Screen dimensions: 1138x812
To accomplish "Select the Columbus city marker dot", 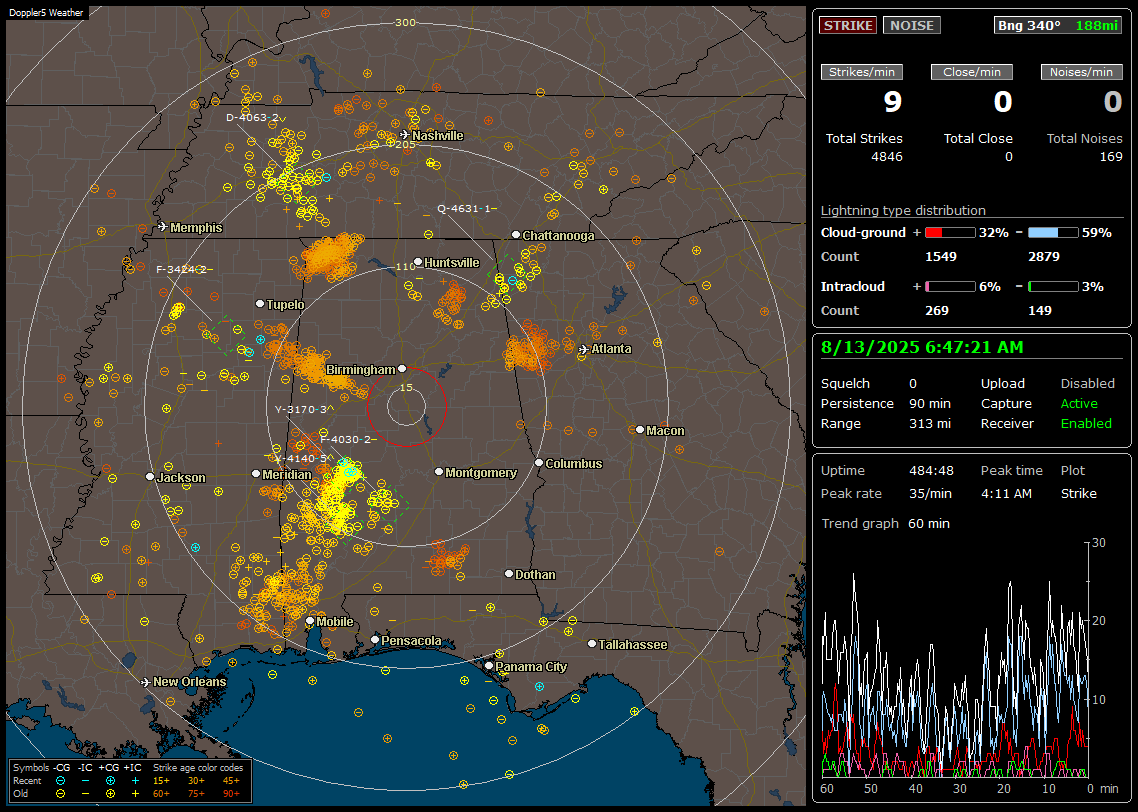I will 539,462.
